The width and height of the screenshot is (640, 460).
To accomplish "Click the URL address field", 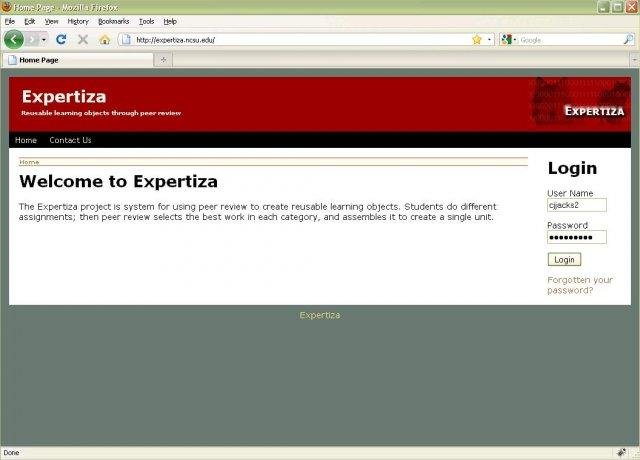I will coord(302,40).
